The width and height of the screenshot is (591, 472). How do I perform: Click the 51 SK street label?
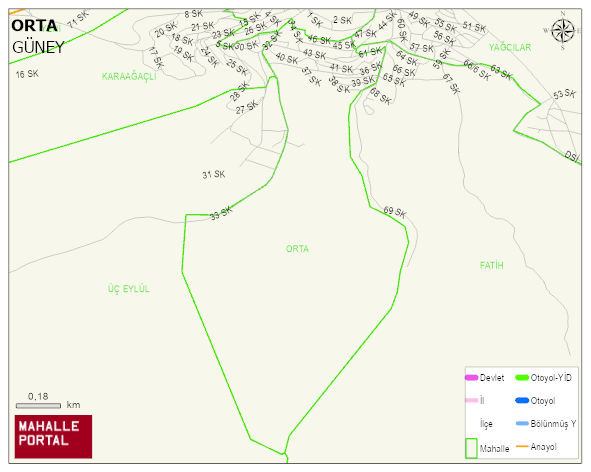point(474,27)
